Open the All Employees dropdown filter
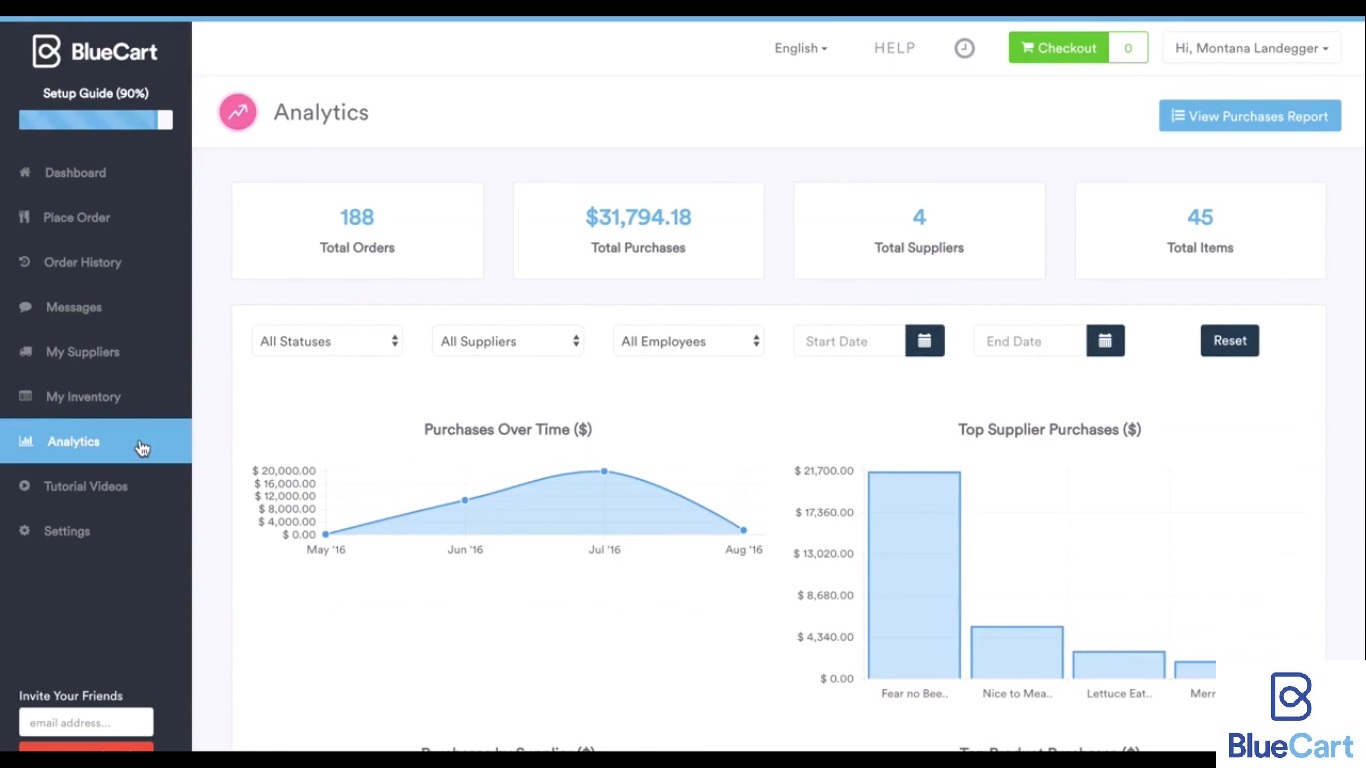 tap(688, 341)
